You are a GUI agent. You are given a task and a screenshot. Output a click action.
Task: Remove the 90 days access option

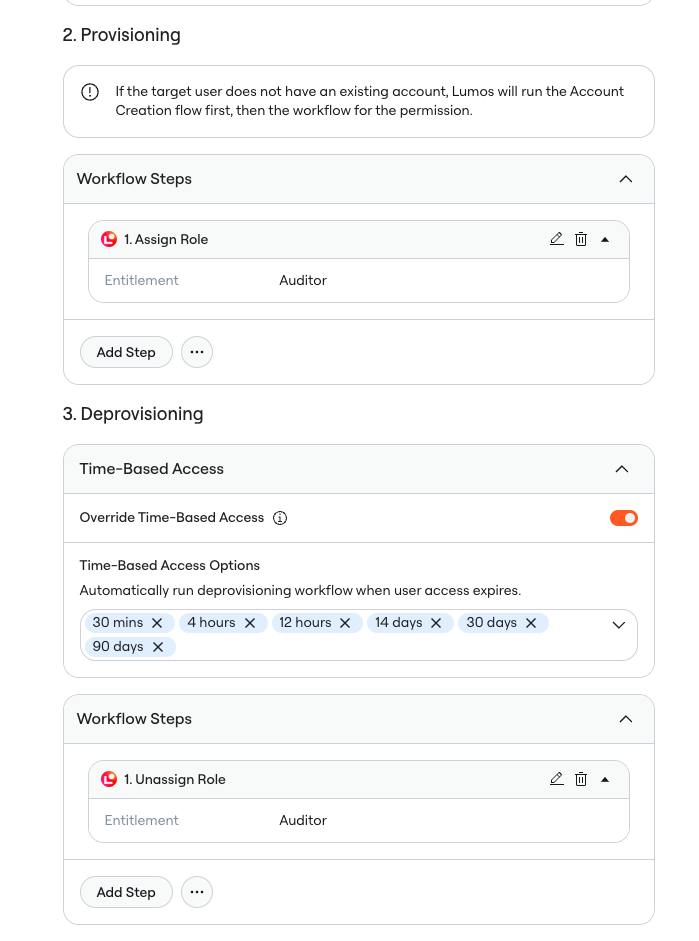158,647
